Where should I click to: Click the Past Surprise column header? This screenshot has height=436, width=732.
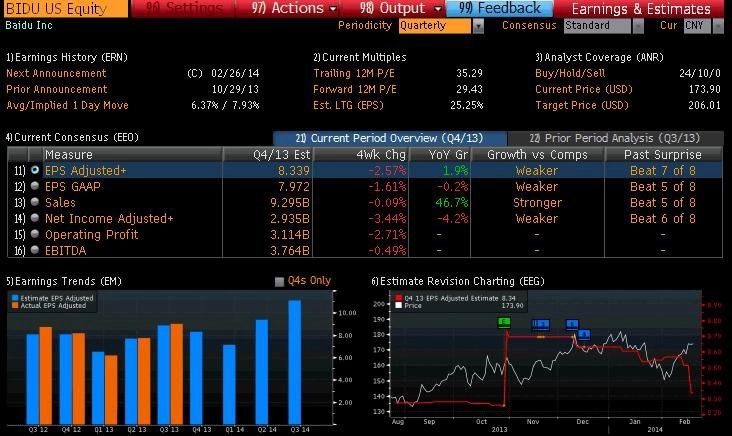click(663, 155)
